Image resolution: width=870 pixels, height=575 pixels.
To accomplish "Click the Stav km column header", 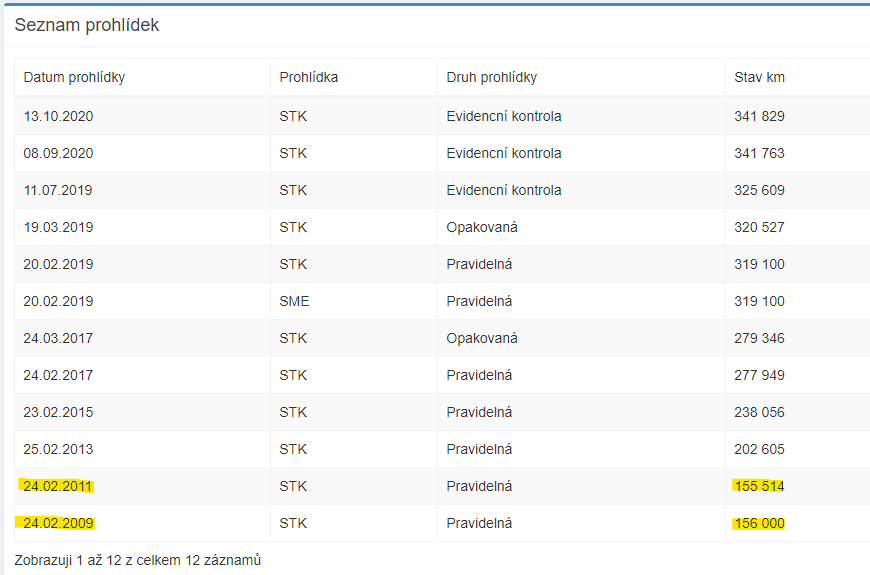I will pos(759,77).
